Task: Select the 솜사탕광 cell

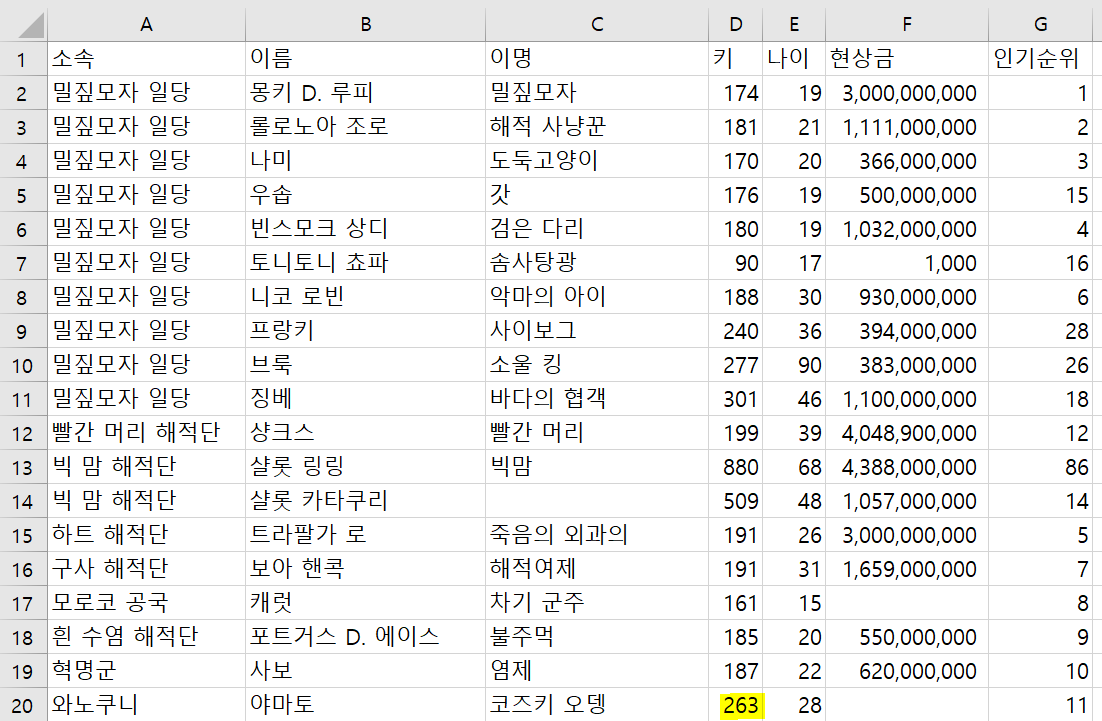Action: 597,263
